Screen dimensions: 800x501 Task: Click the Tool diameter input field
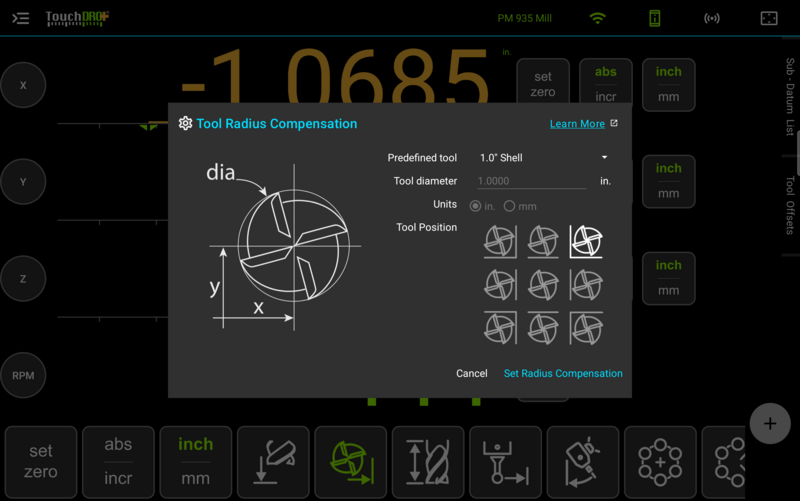point(531,181)
